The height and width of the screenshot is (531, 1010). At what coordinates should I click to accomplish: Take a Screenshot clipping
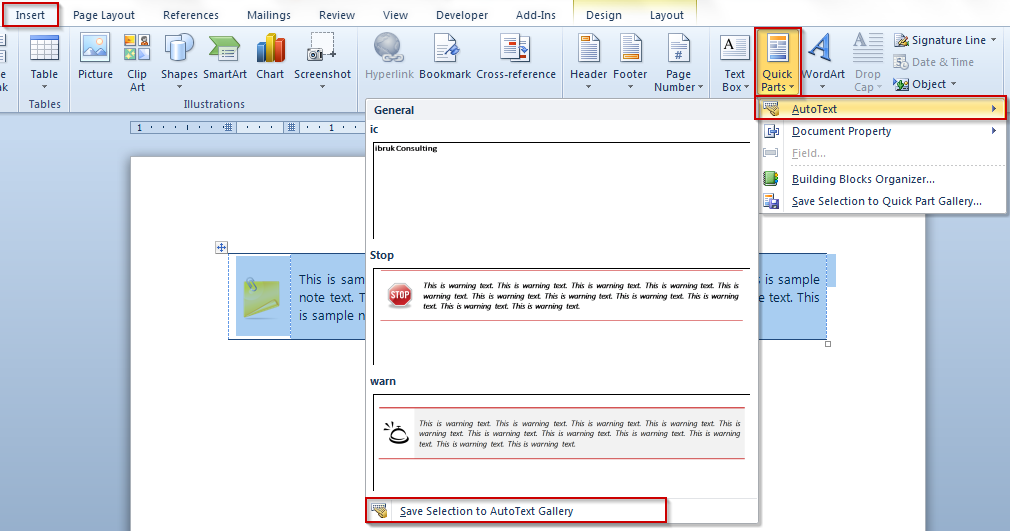coord(322,63)
